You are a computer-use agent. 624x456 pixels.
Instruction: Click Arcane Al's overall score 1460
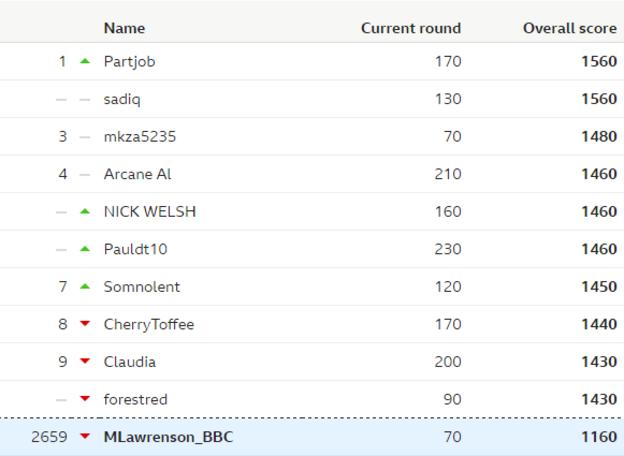[599, 174]
